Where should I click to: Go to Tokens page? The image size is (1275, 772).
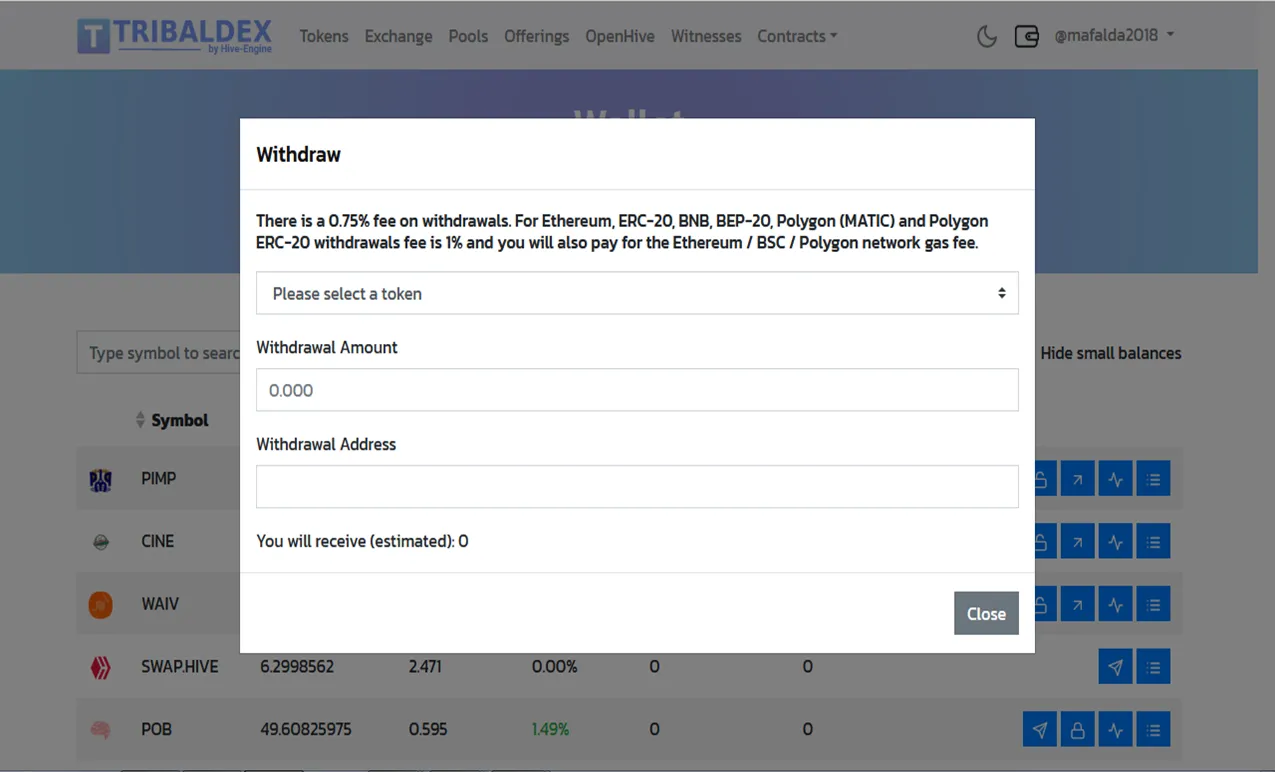coord(324,36)
